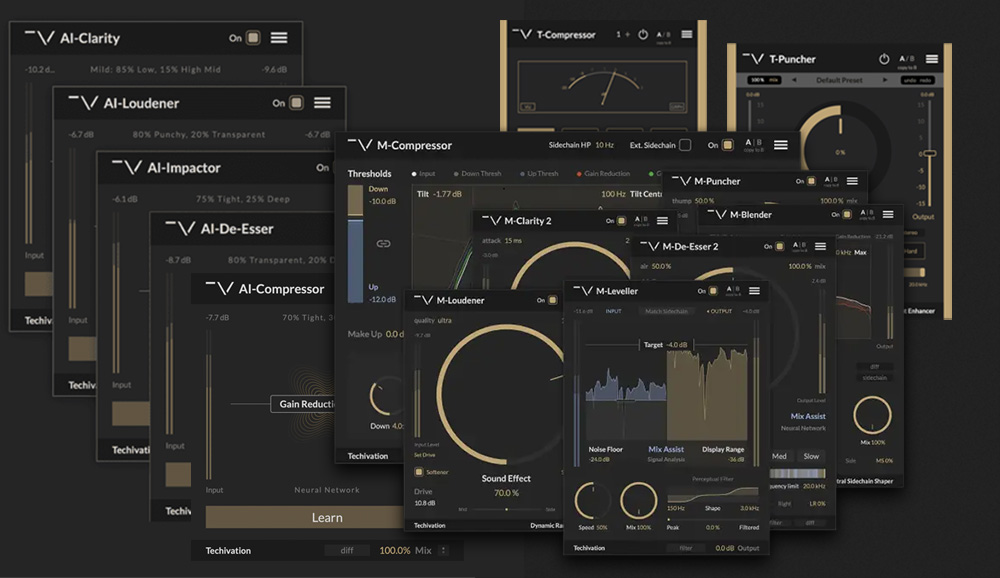The image size is (1000, 578).
Task: Open the T-Puncher hamburger menu
Action: [932, 59]
